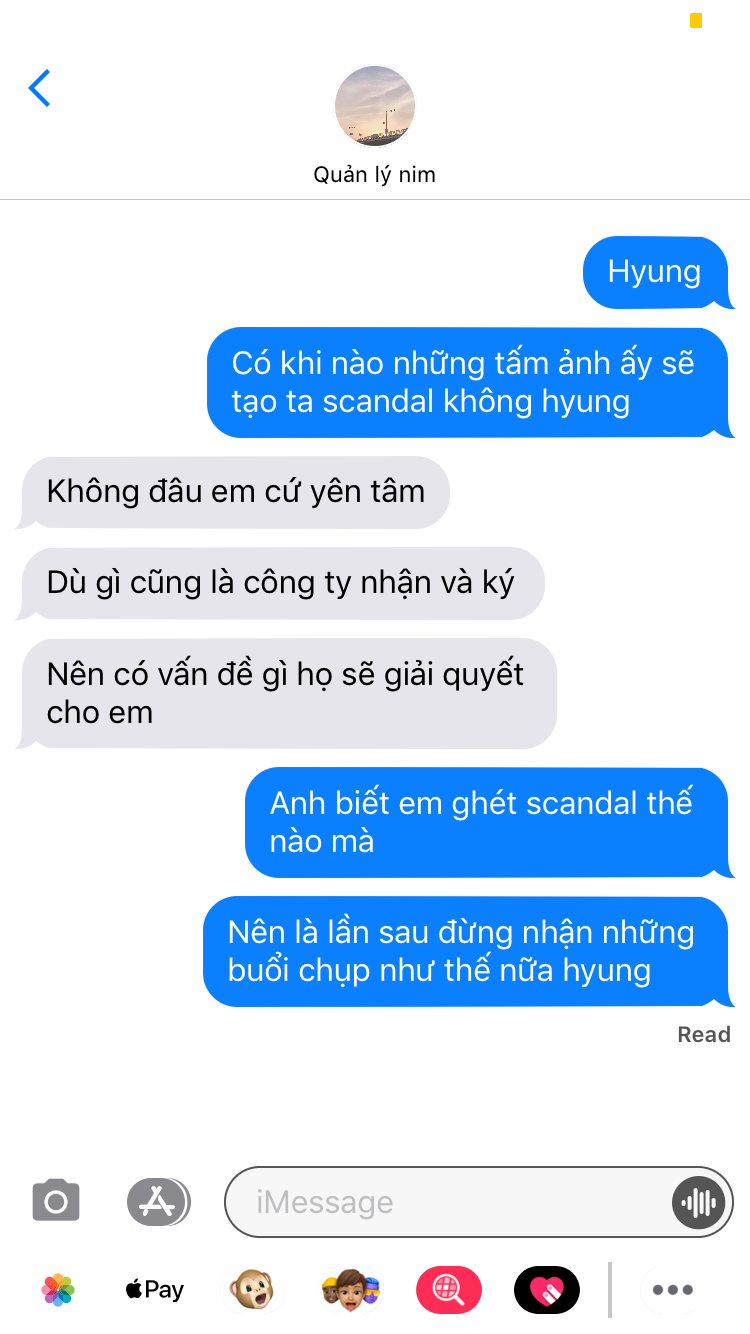Screen dimensions: 750x1334
Task: Expand more apps with three dots
Action: click(x=672, y=1290)
